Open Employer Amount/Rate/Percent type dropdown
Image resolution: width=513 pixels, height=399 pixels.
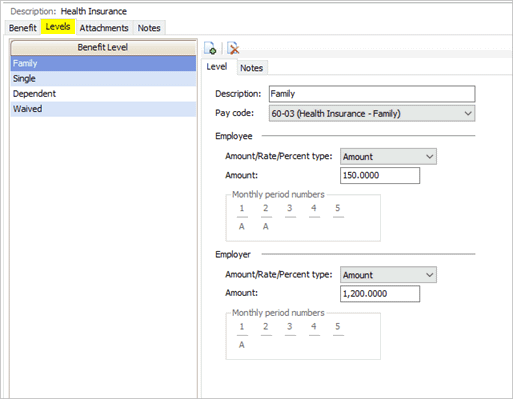click(388, 275)
